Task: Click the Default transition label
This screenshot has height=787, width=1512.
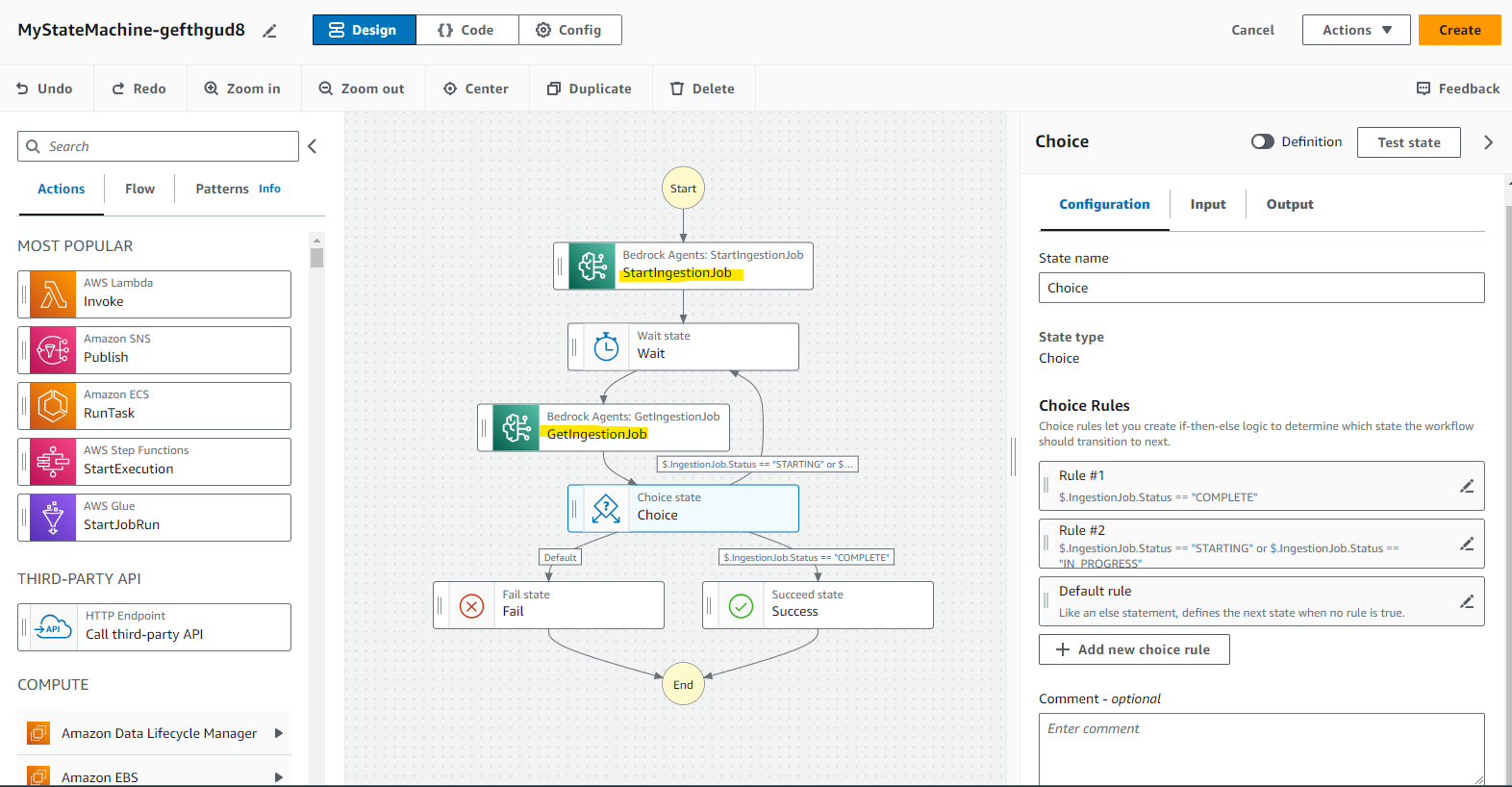Action: coord(560,557)
